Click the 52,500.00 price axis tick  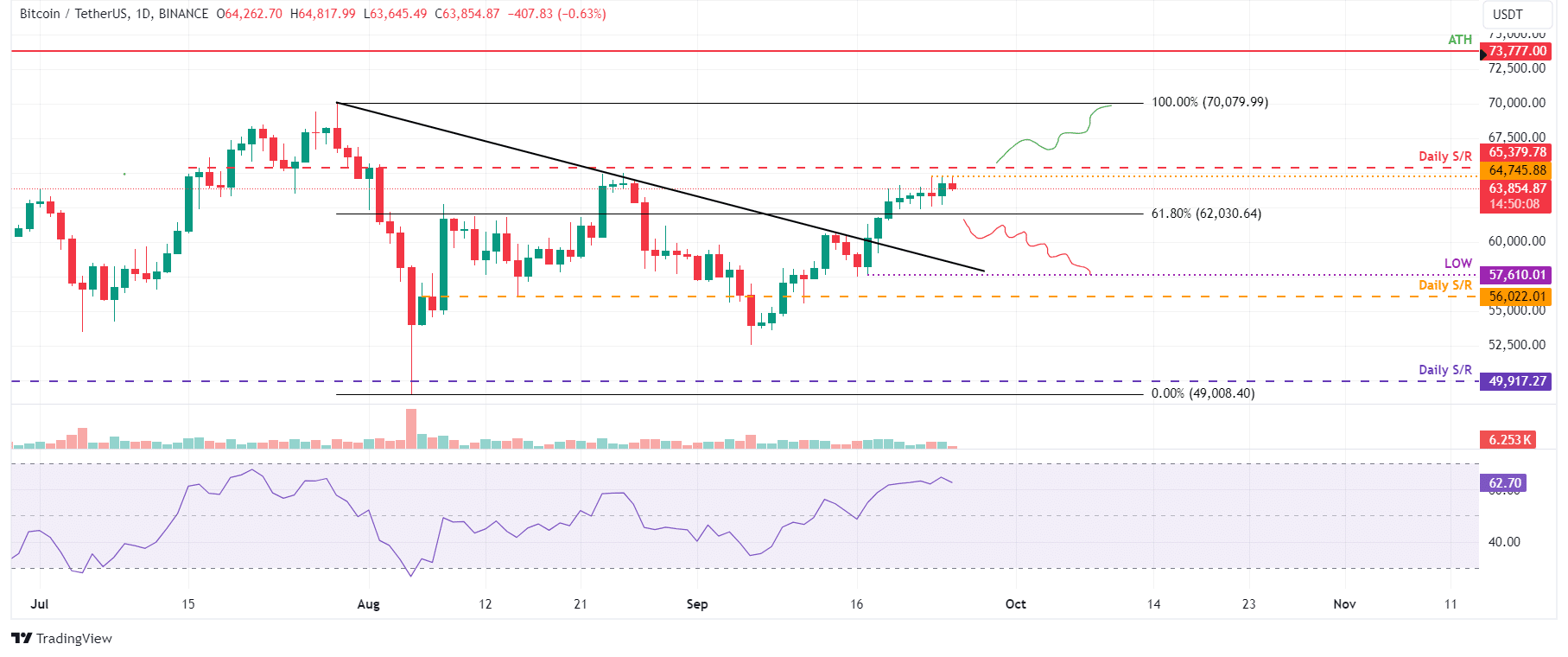1516,344
